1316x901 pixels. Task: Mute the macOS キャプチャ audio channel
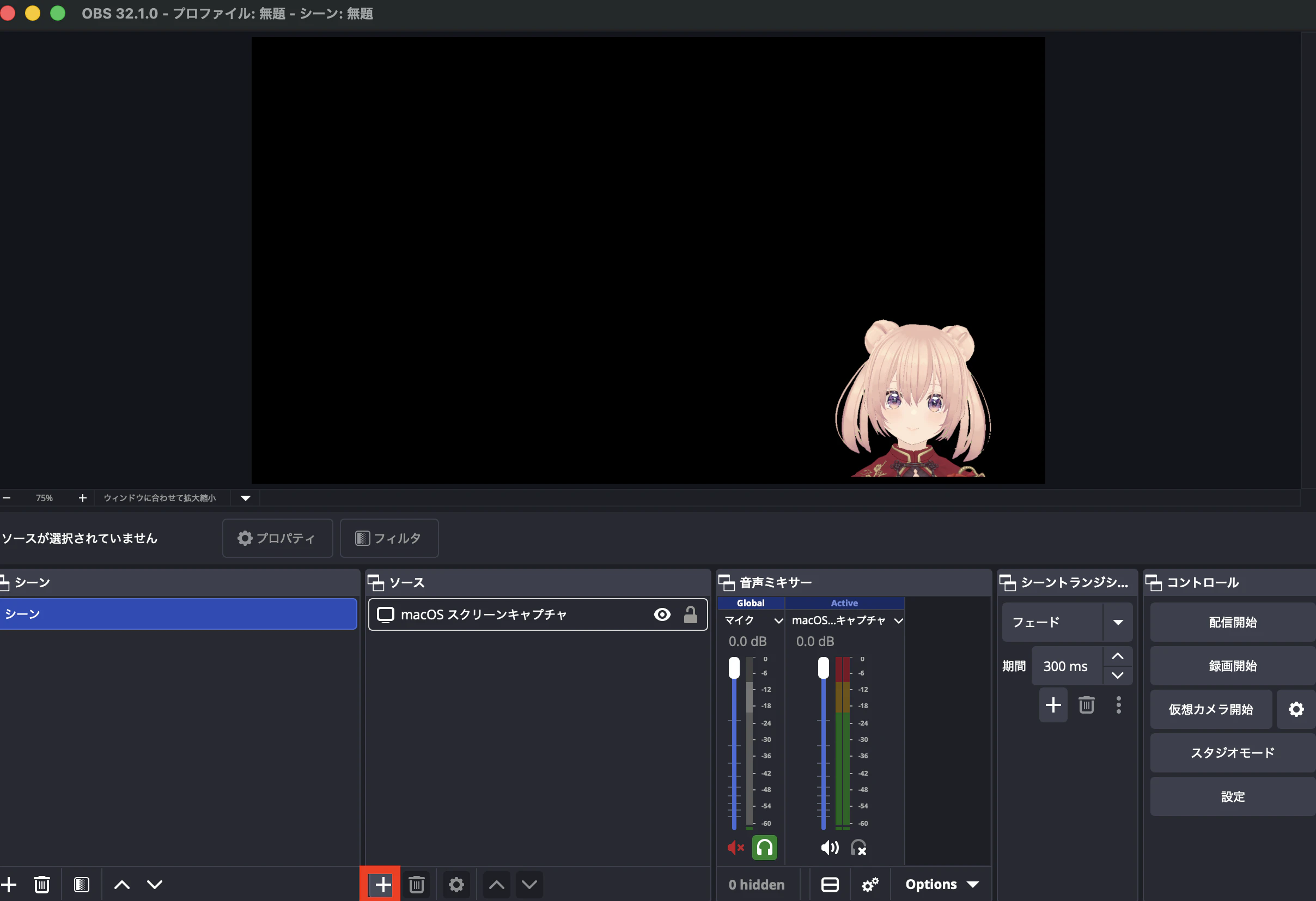pyautogui.click(x=830, y=847)
